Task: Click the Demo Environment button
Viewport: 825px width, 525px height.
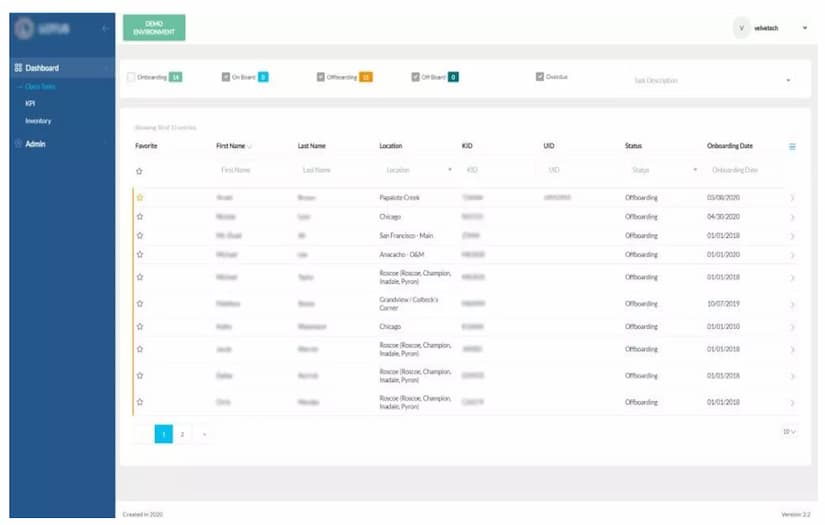Action: pyautogui.click(x=154, y=28)
